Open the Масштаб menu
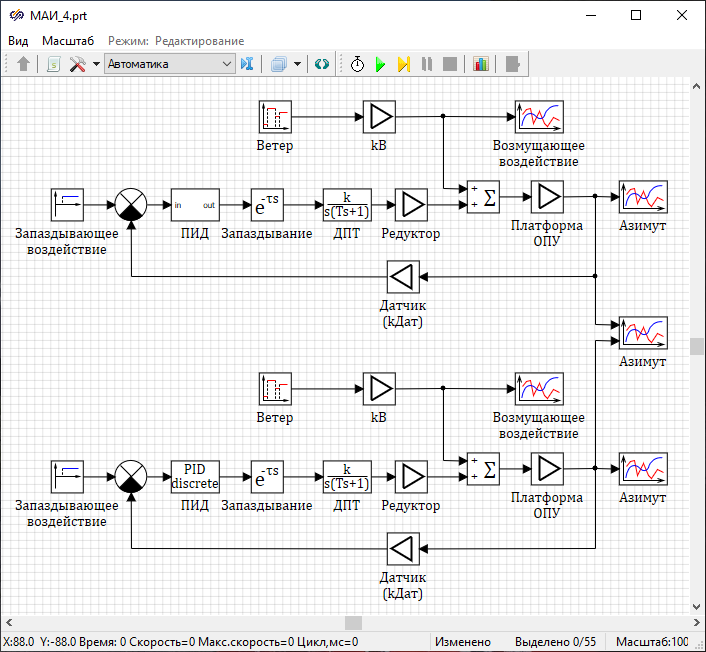This screenshot has height=652, width=706. tap(68, 41)
